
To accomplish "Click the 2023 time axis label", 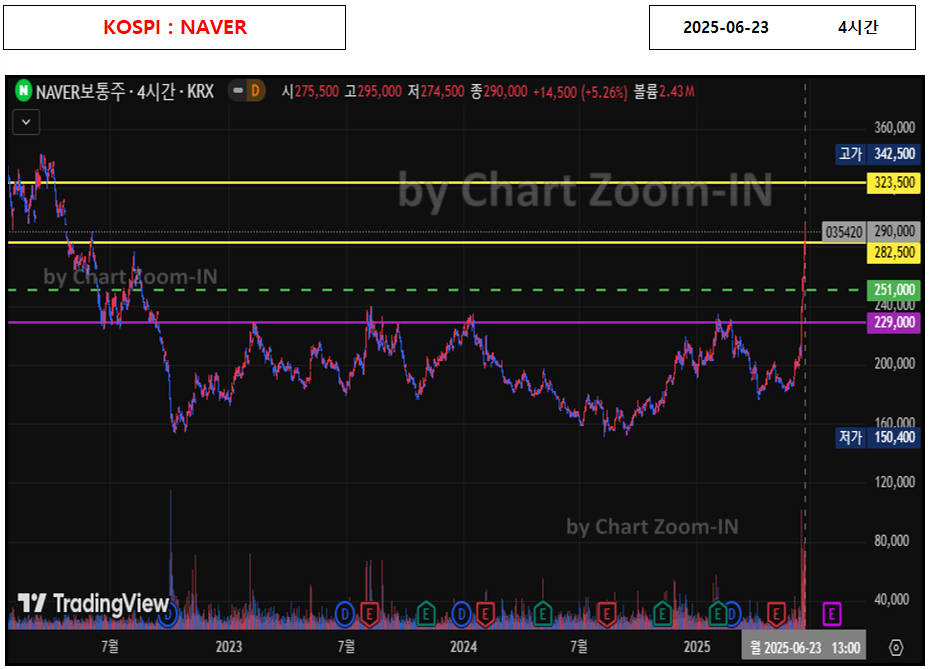I will [x=229, y=646].
